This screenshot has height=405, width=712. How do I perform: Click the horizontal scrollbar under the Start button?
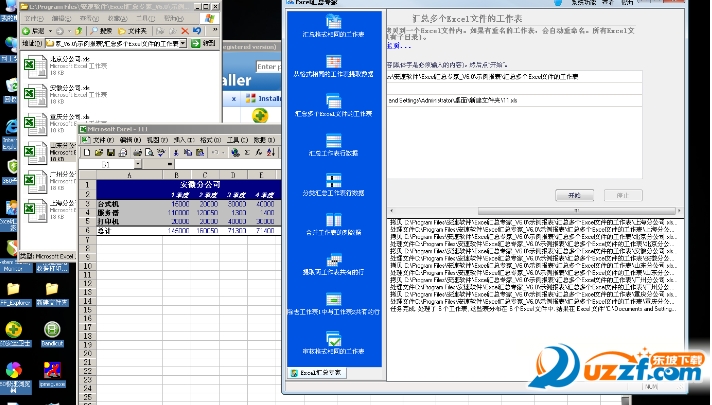577,211
